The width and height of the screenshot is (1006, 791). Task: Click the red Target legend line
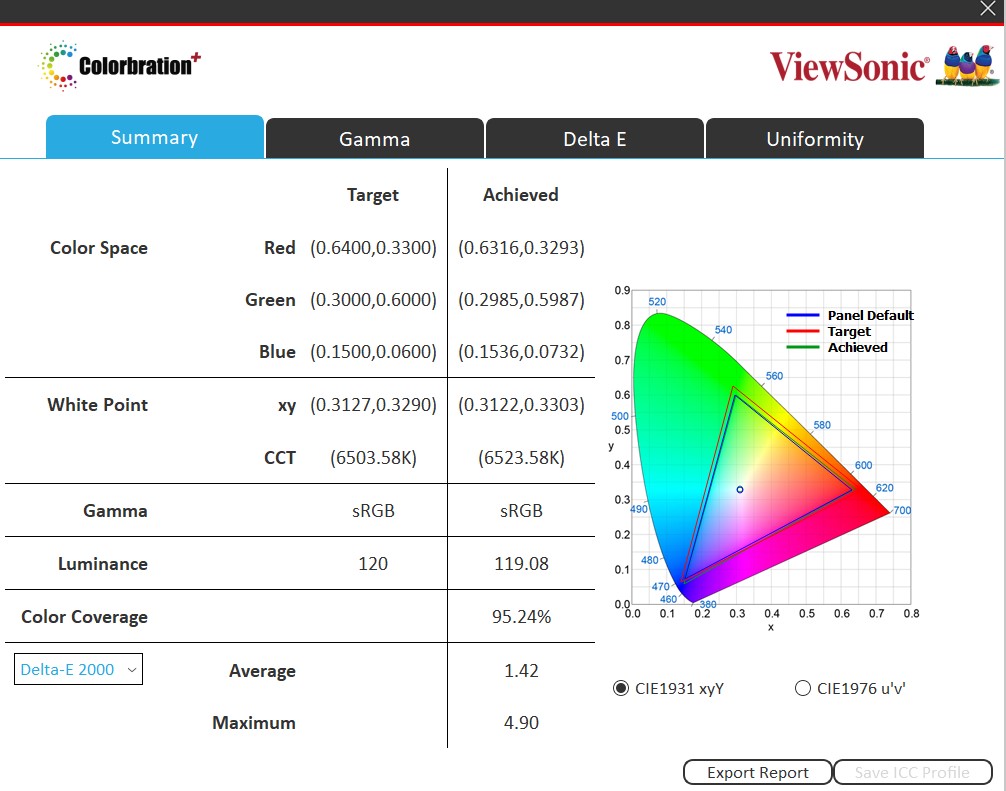pos(804,331)
